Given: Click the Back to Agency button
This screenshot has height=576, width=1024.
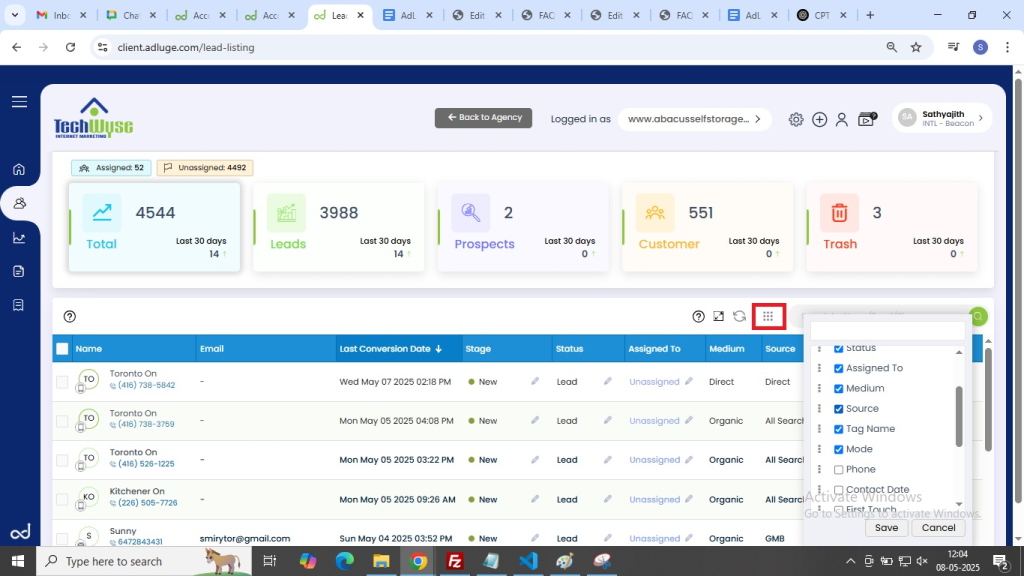Looking at the screenshot, I should (x=483, y=118).
